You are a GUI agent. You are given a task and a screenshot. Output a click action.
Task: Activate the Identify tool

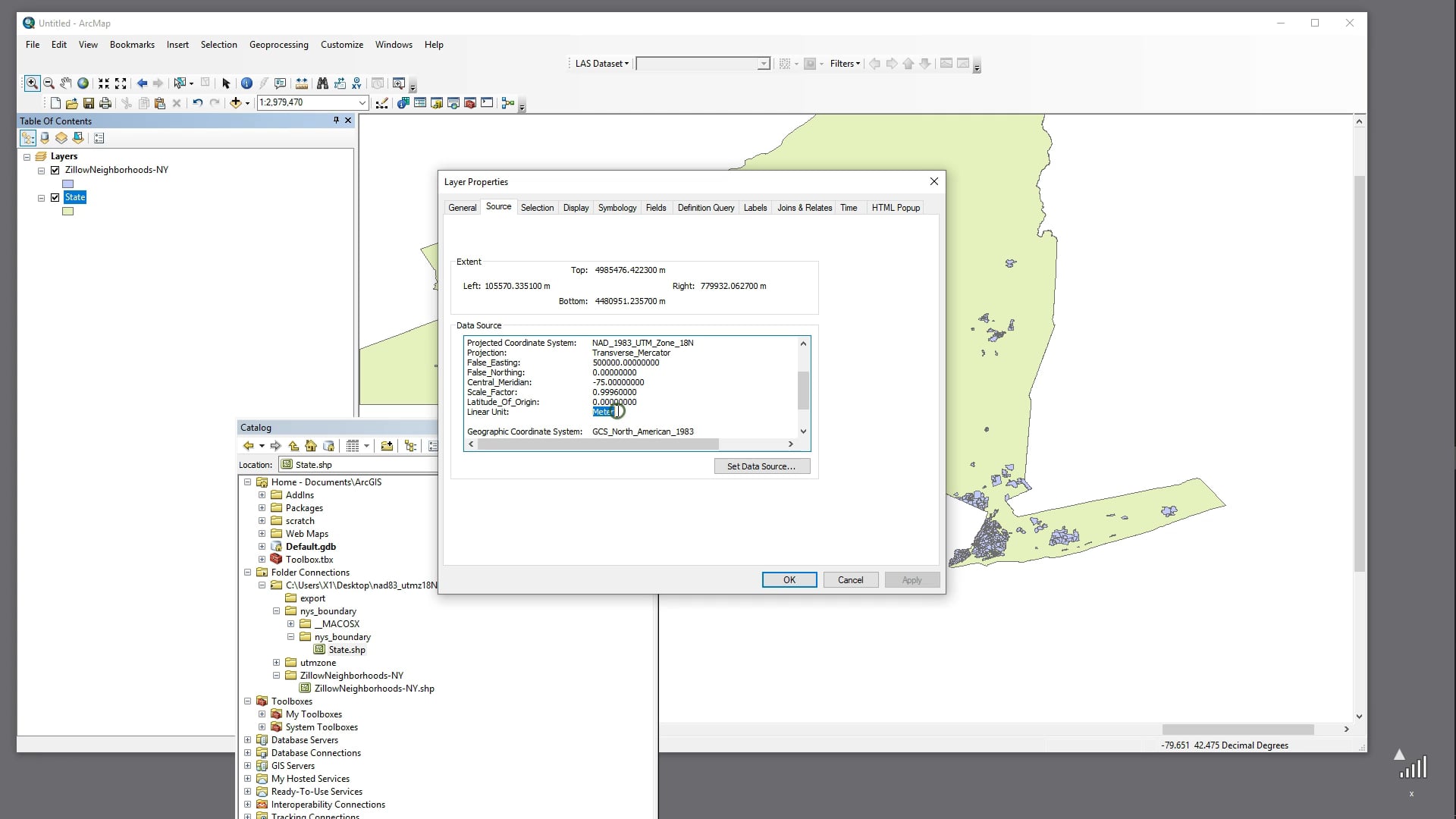click(x=246, y=83)
